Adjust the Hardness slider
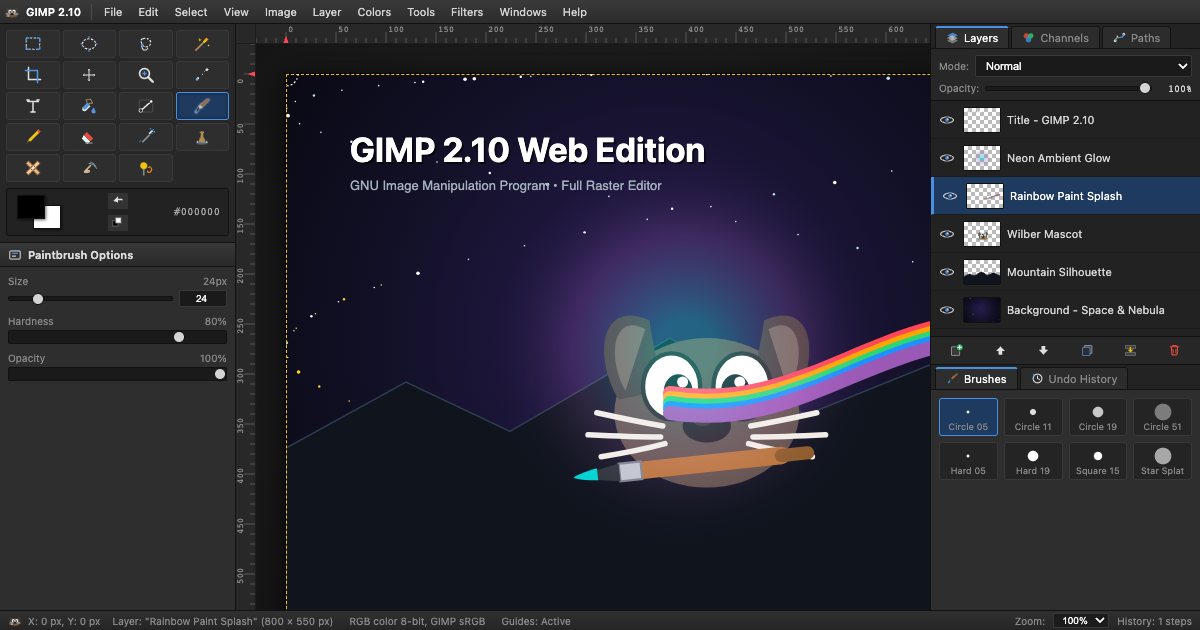The height and width of the screenshot is (630, 1200). click(x=117, y=337)
